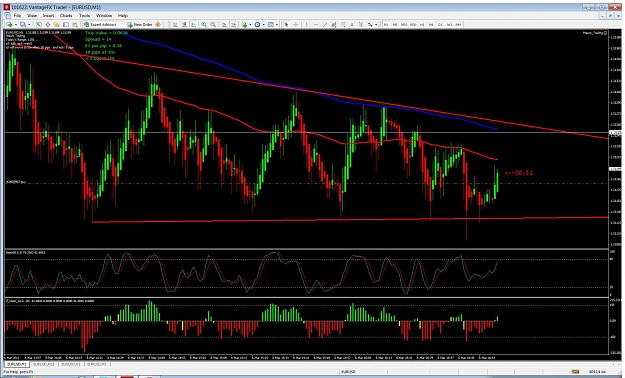Screen dimensions: 625x378
Task: Open the Periods clock icon
Action: pos(257,24)
